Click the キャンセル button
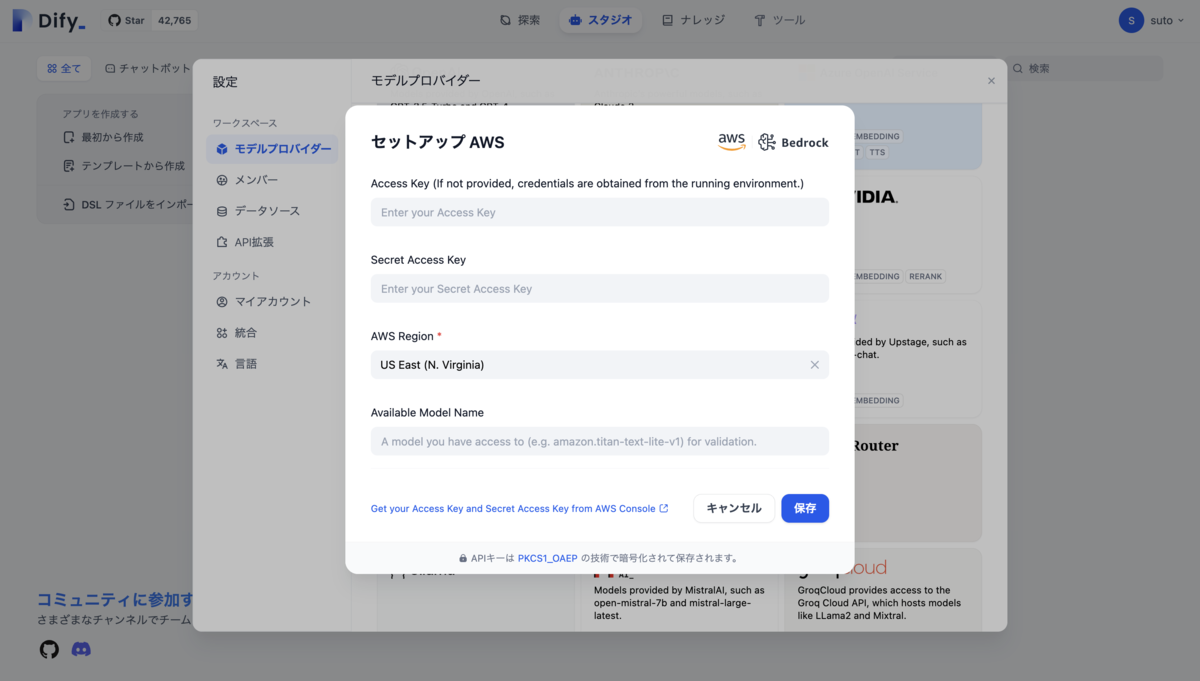This screenshot has height=681, width=1200. 734,508
